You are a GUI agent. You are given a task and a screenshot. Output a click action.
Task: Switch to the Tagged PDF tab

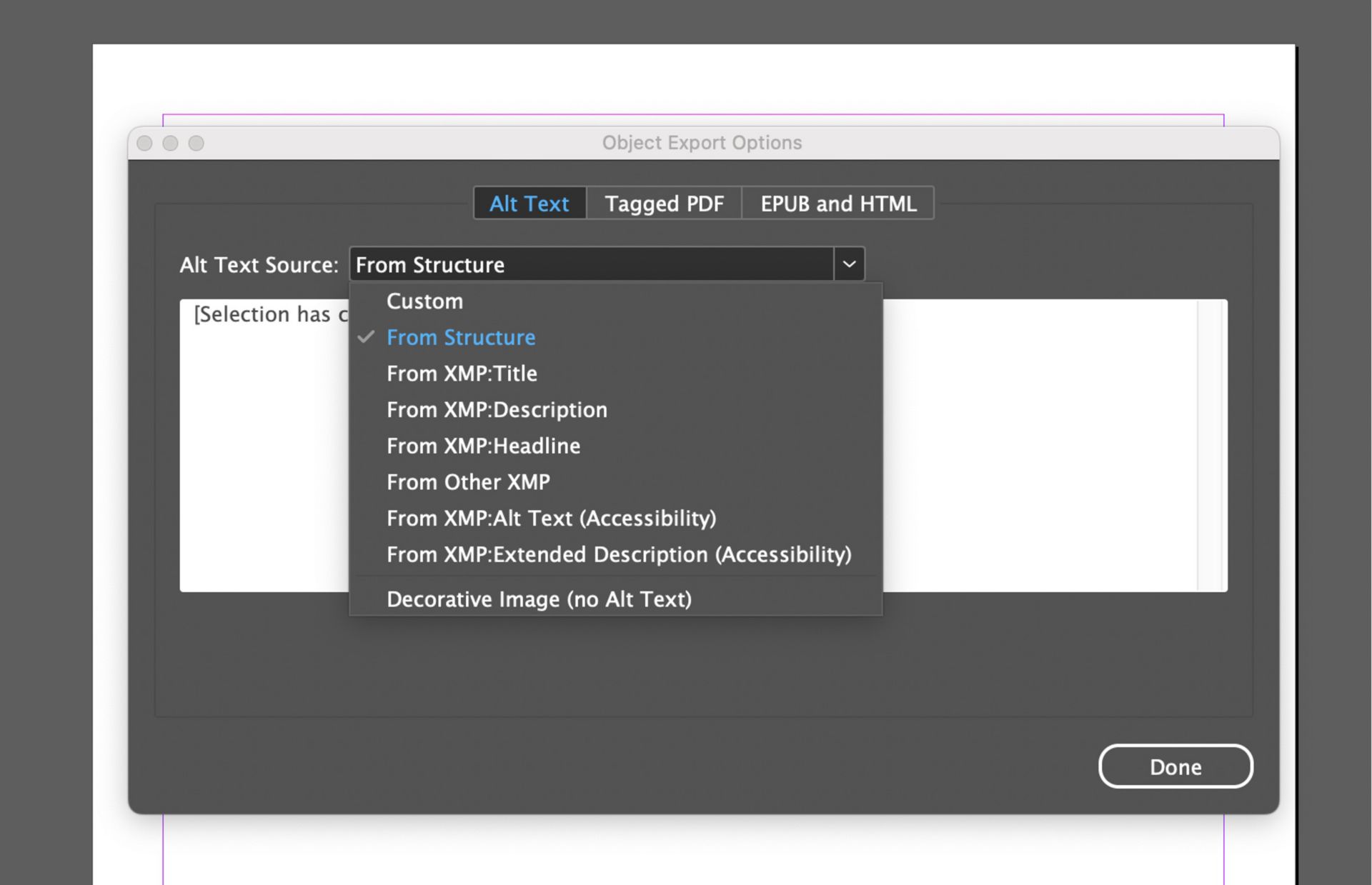[x=663, y=204]
